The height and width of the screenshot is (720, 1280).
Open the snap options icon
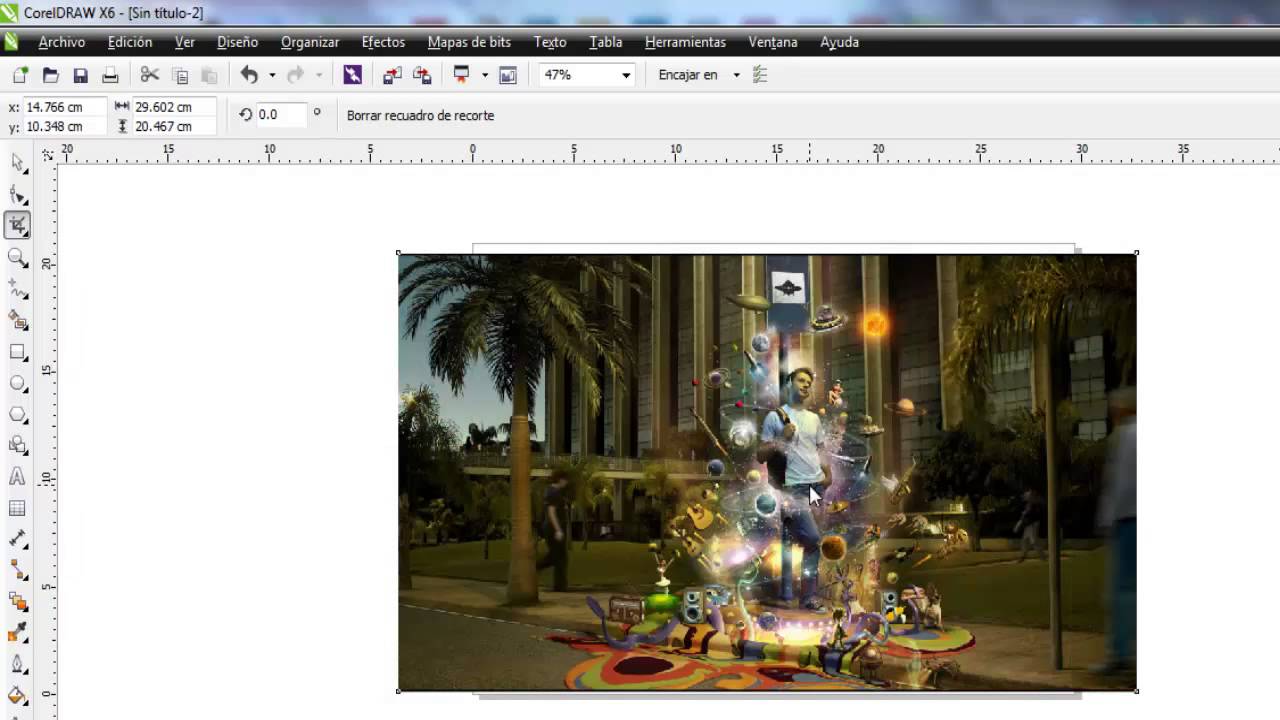click(x=760, y=75)
